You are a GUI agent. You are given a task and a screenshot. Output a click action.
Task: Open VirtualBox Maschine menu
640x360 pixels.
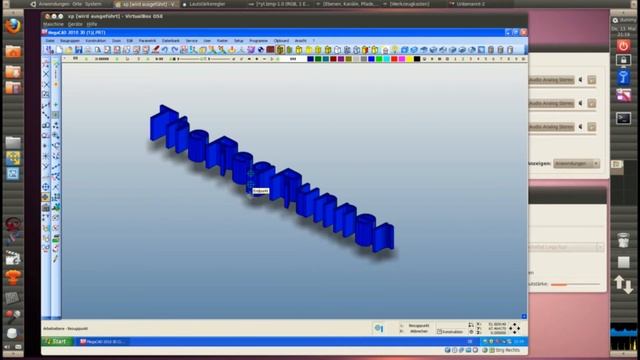click(53, 24)
